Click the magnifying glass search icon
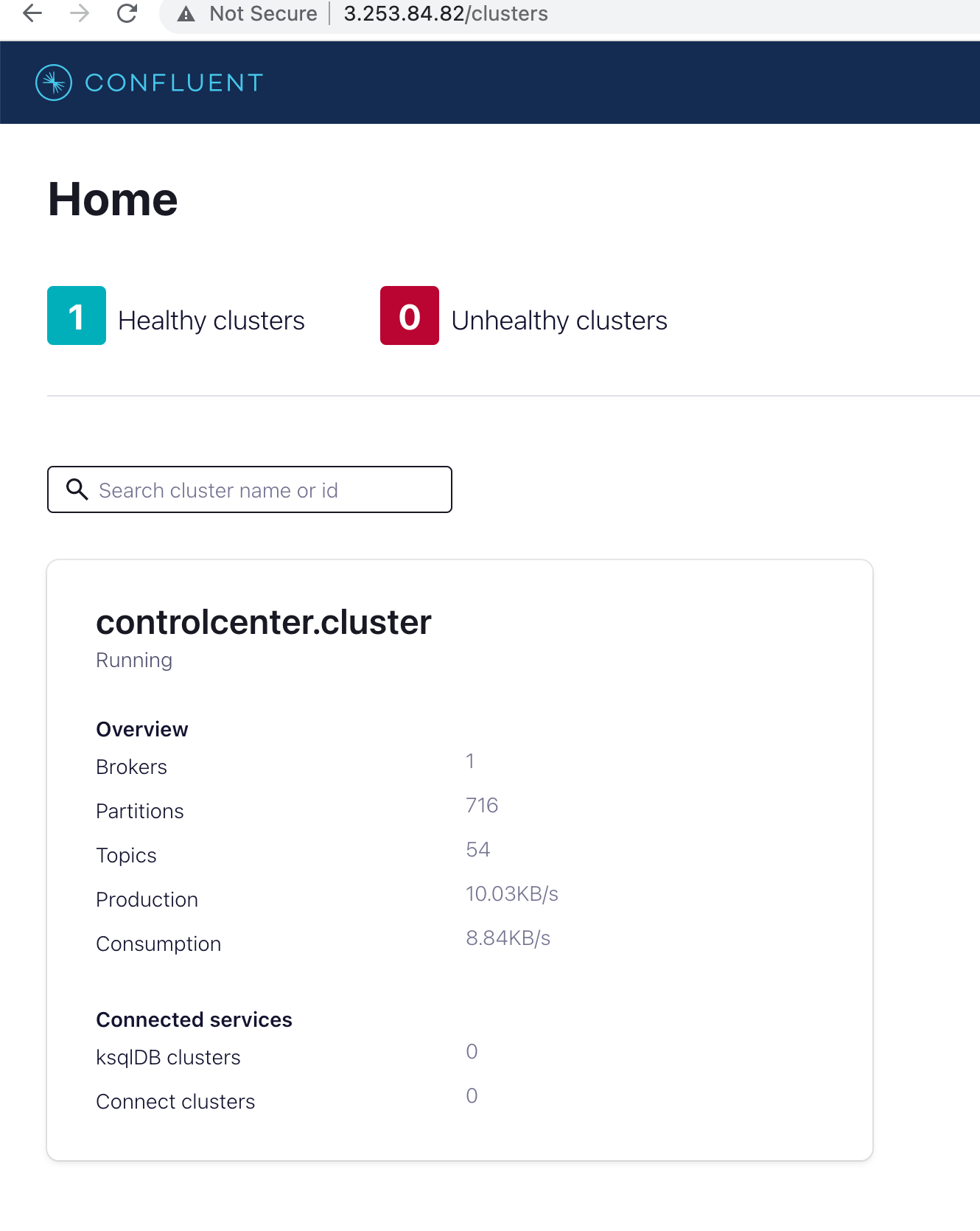This screenshot has height=1231, width=980. coord(77,489)
